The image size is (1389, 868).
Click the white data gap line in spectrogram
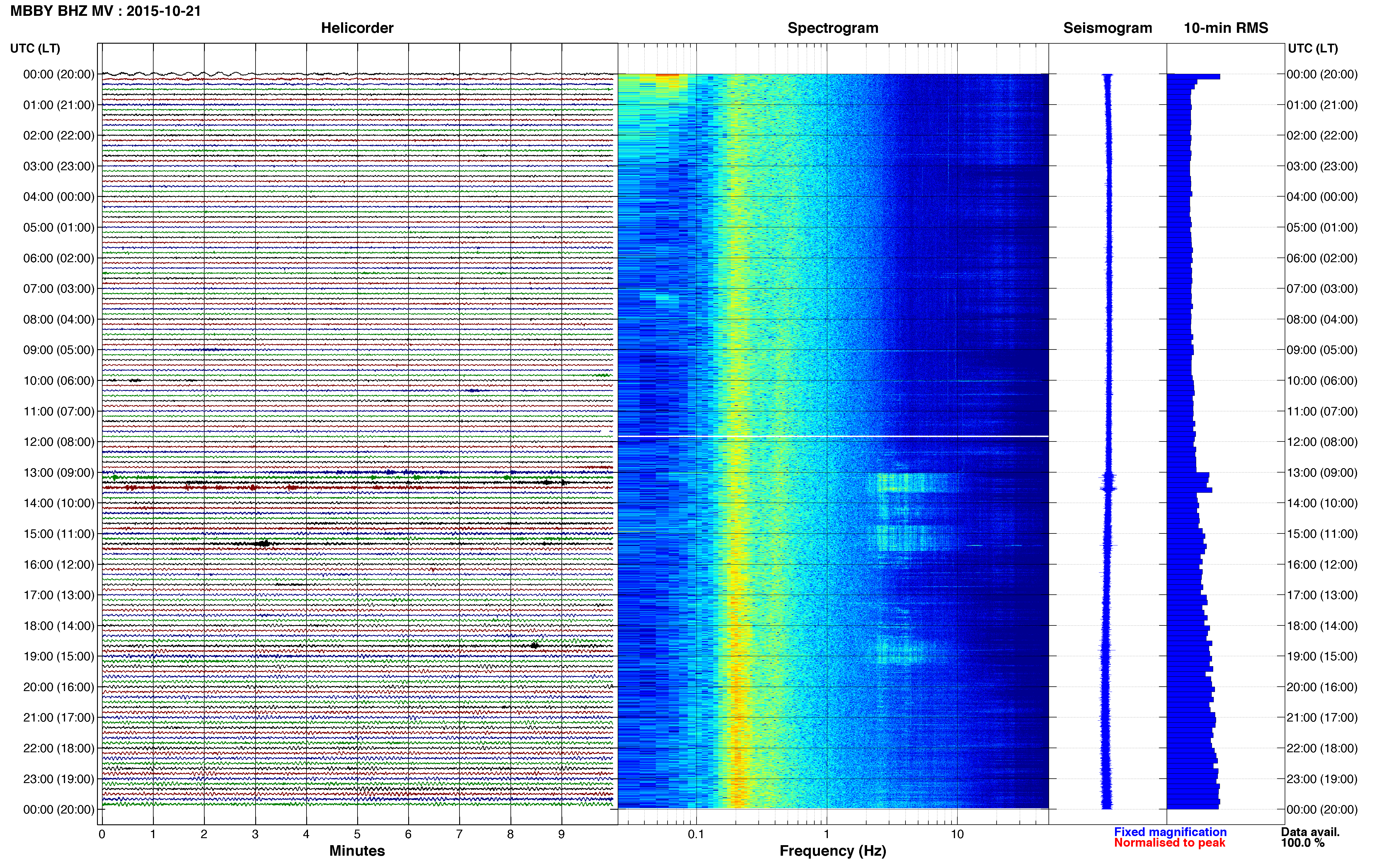pyautogui.click(x=833, y=436)
